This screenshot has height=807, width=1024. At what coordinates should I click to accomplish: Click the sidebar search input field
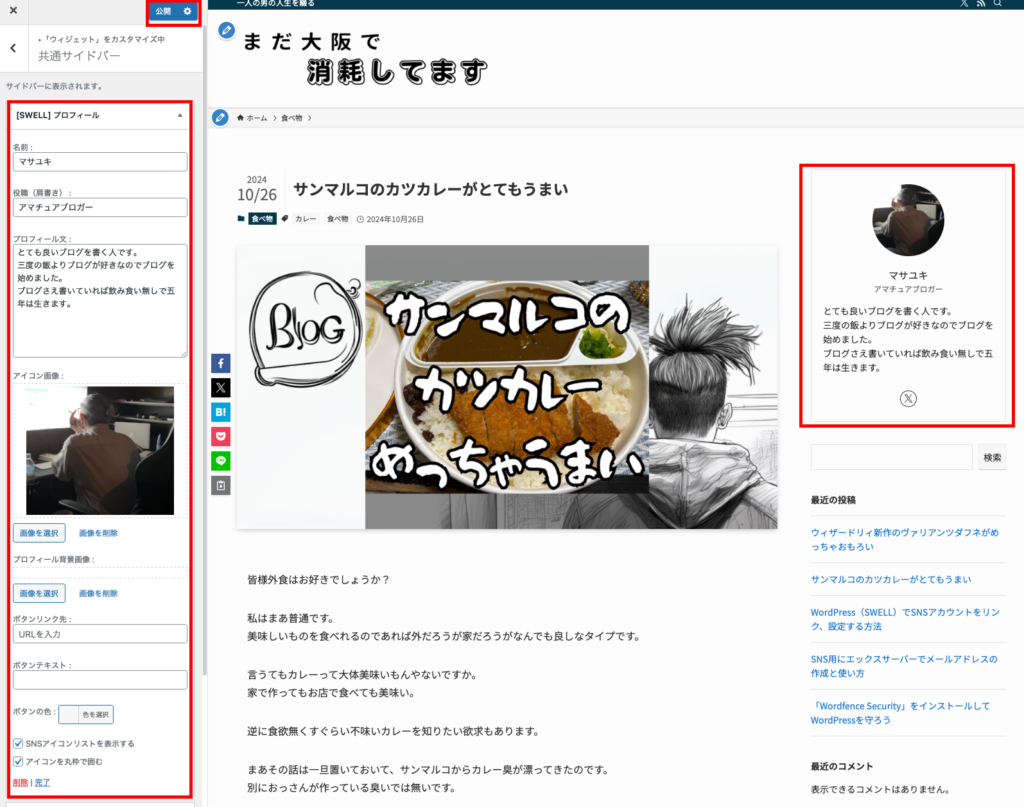pyautogui.click(x=891, y=457)
